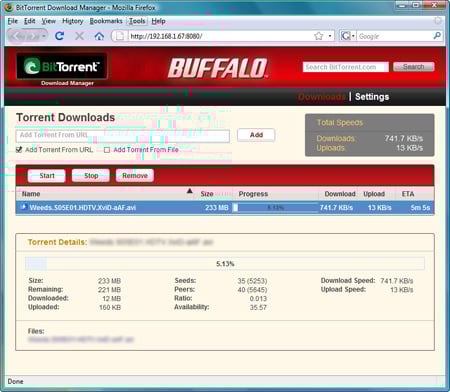Image resolution: width=450 pixels, height=392 pixels.
Task: Click the Add Torrent From URL field
Action: click(x=123, y=135)
